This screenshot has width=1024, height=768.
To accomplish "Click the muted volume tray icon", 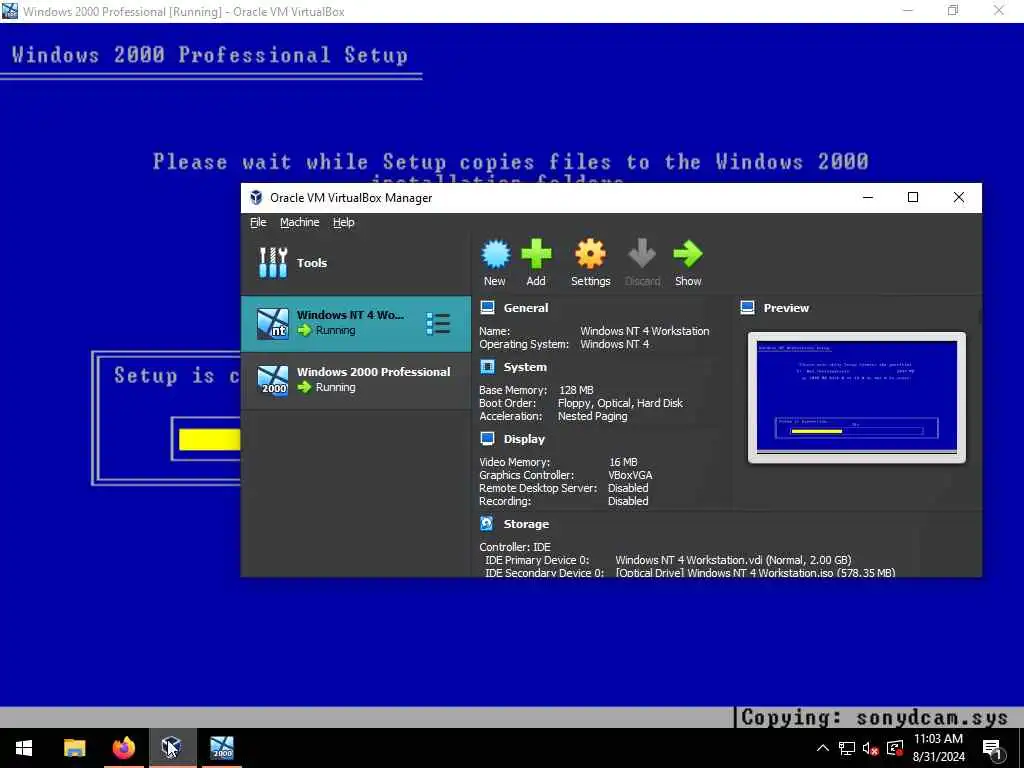I will coord(870,748).
